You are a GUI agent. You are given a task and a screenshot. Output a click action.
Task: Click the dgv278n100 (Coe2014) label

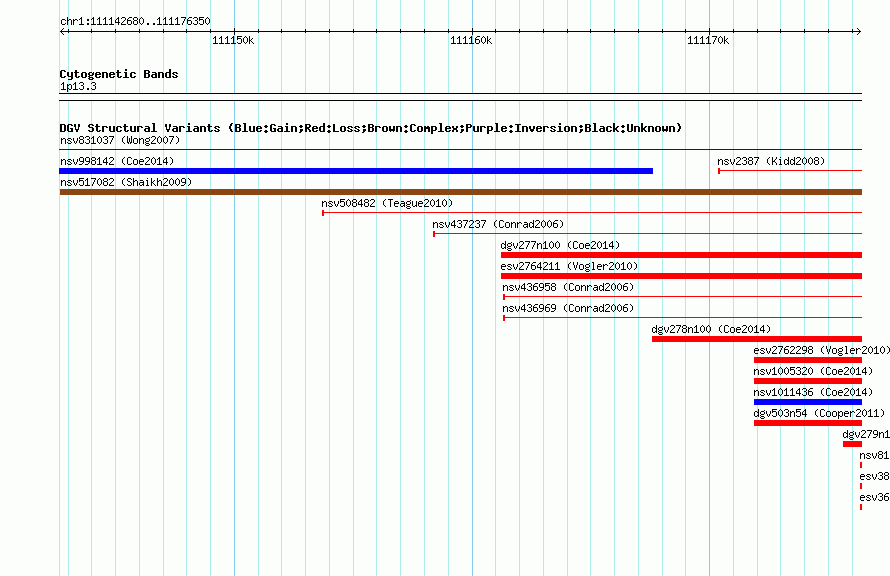tap(711, 329)
